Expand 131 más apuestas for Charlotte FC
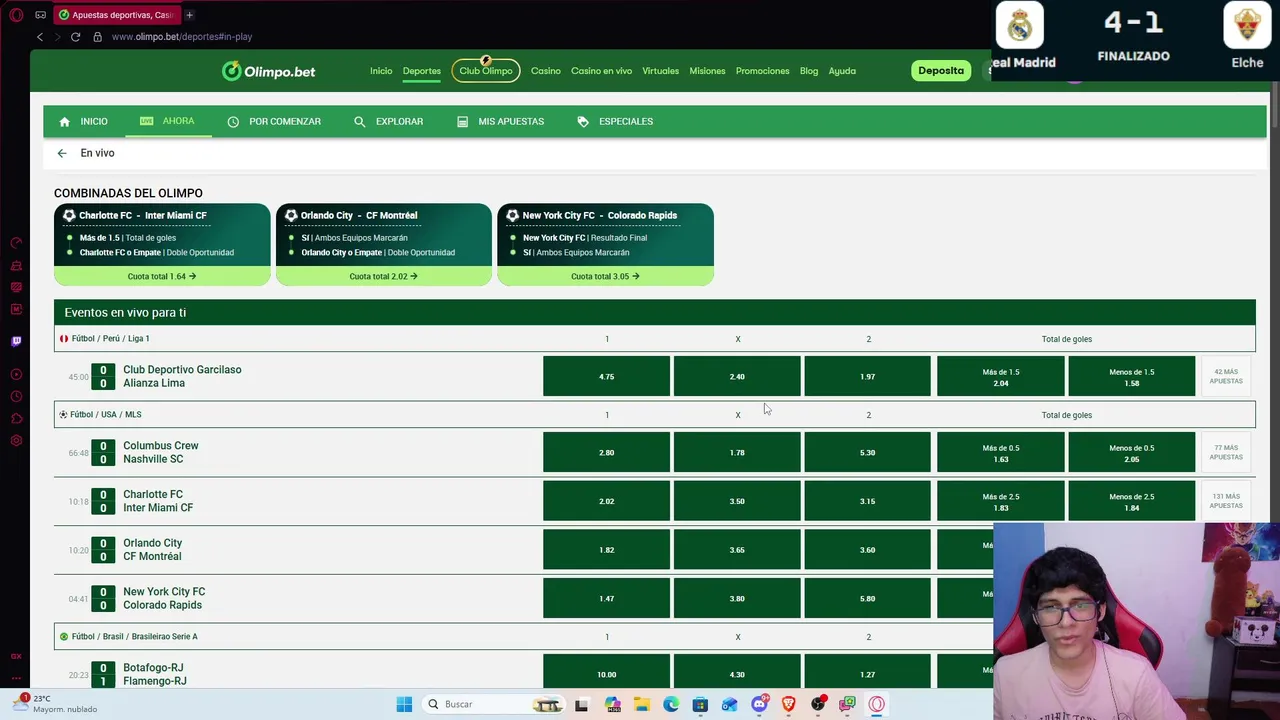The image size is (1280, 720). (x=1226, y=501)
